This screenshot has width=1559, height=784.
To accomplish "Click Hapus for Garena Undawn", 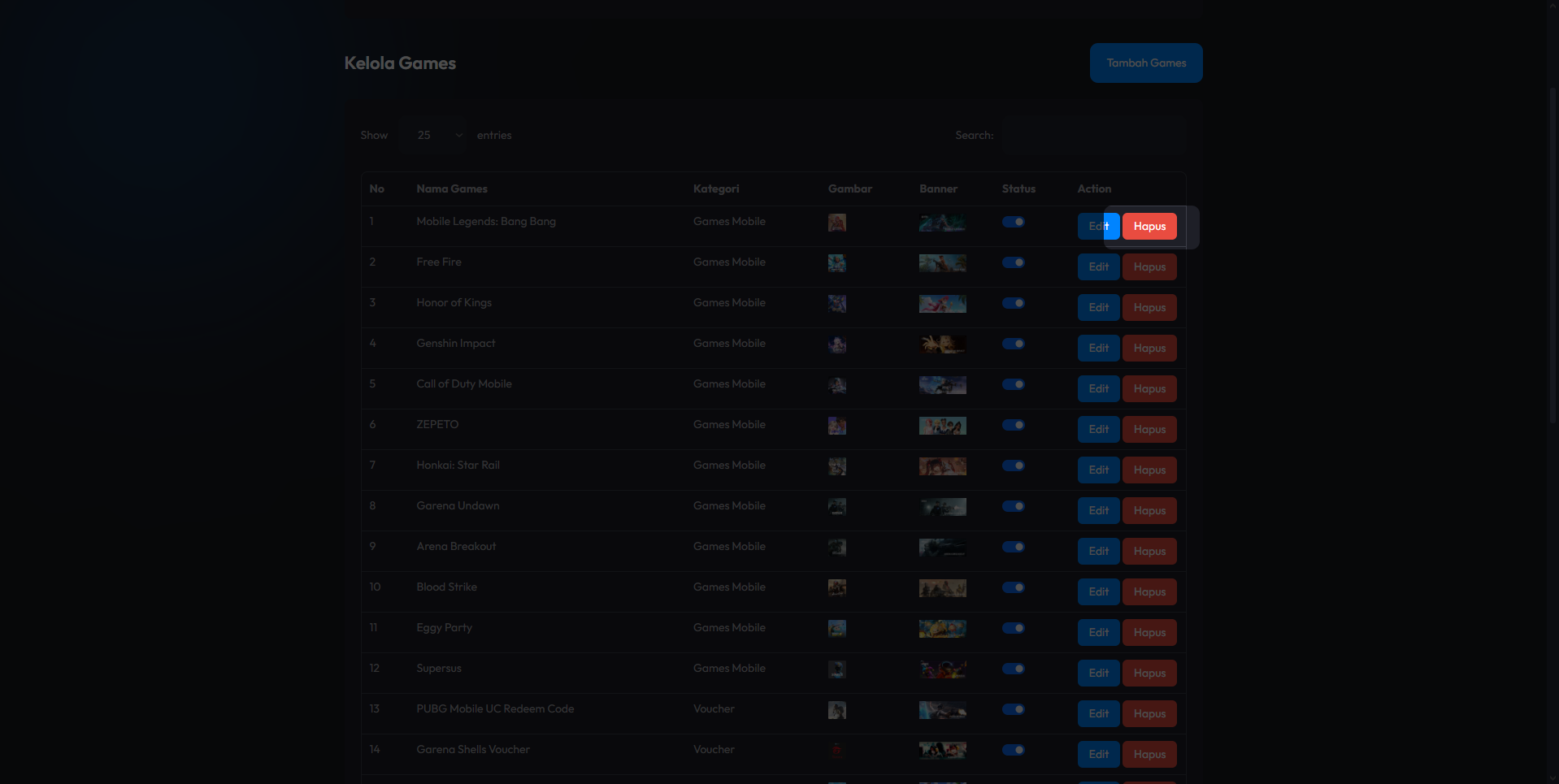I will 1149,510.
